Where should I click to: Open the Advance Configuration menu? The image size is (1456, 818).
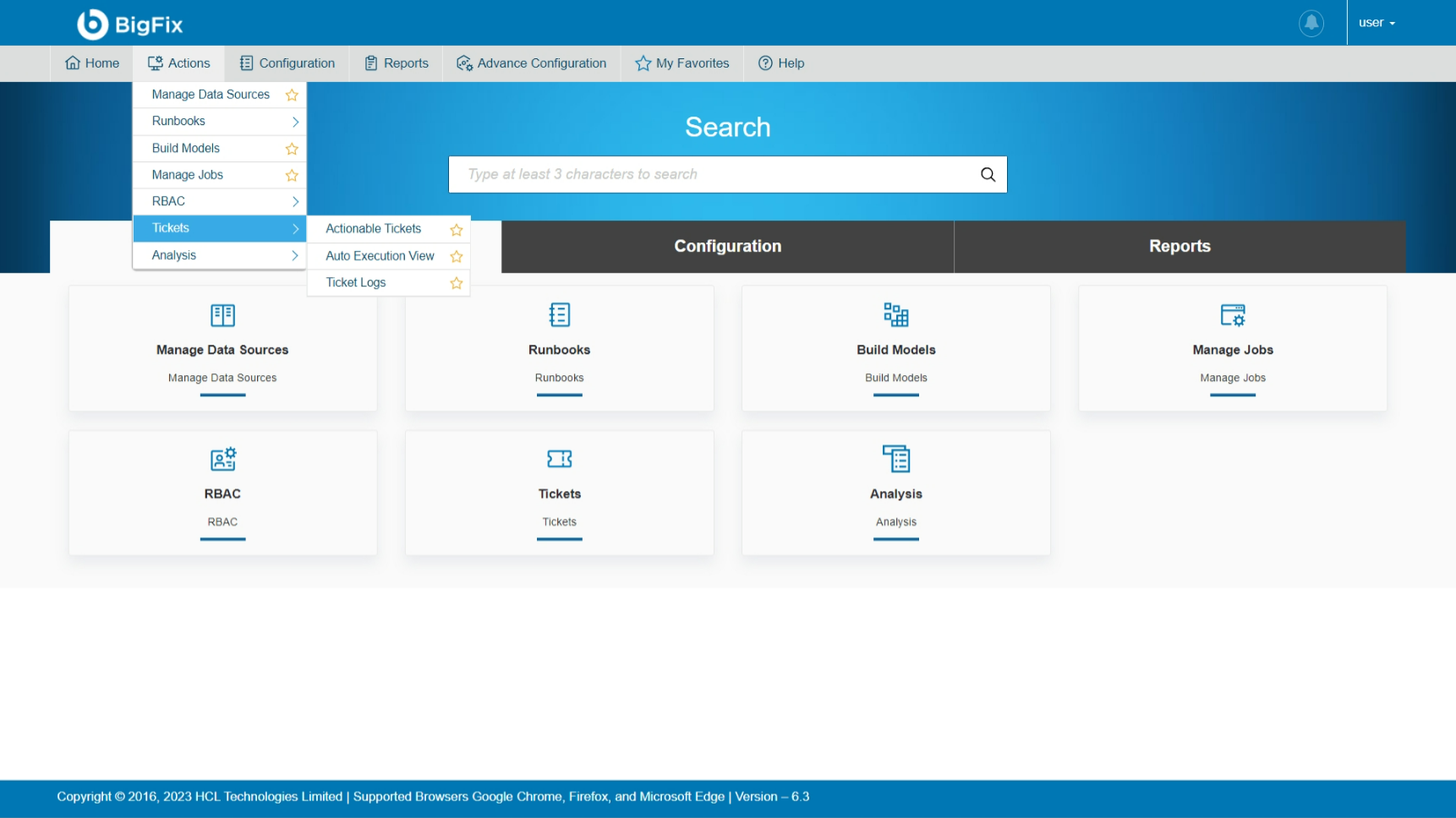click(x=531, y=63)
